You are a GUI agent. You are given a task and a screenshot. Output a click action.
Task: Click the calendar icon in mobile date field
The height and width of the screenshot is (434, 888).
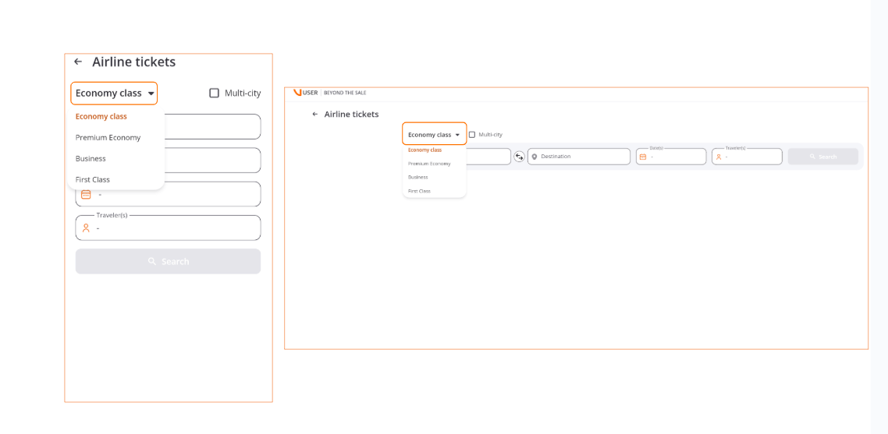(86, 194)
